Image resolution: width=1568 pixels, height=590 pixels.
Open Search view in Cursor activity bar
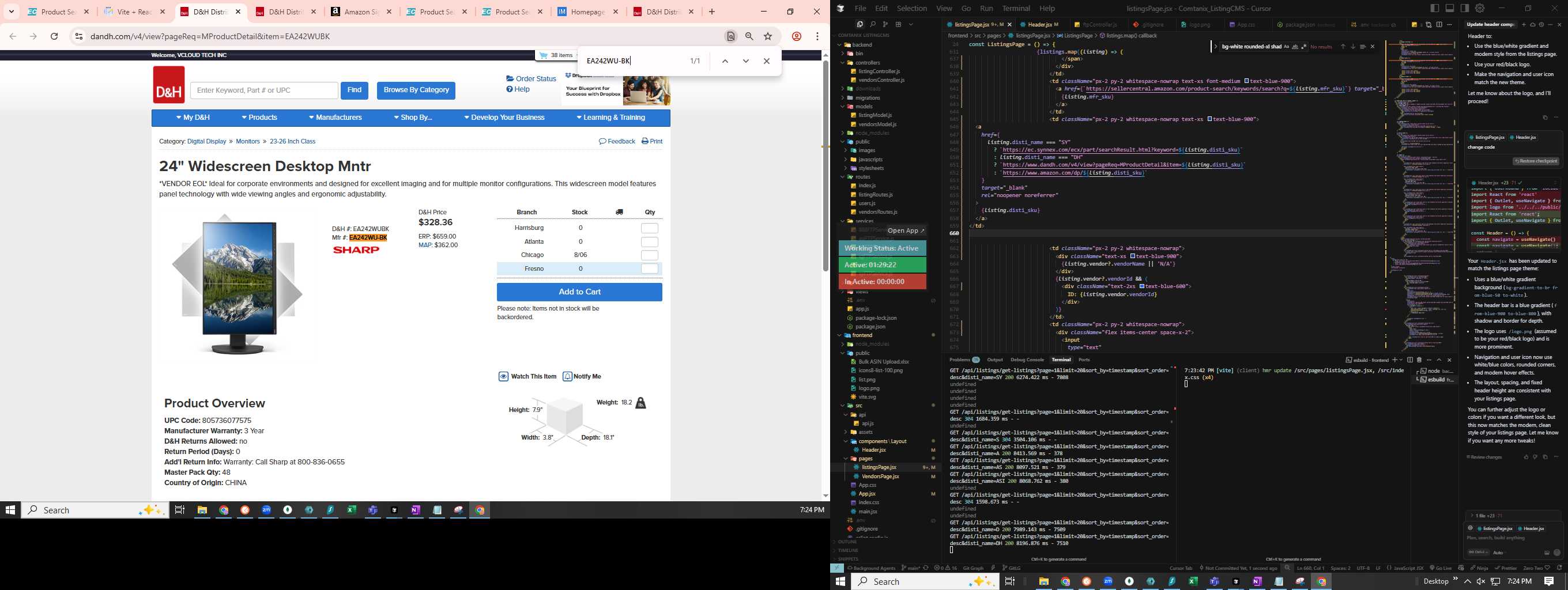(x=872, y=24)
